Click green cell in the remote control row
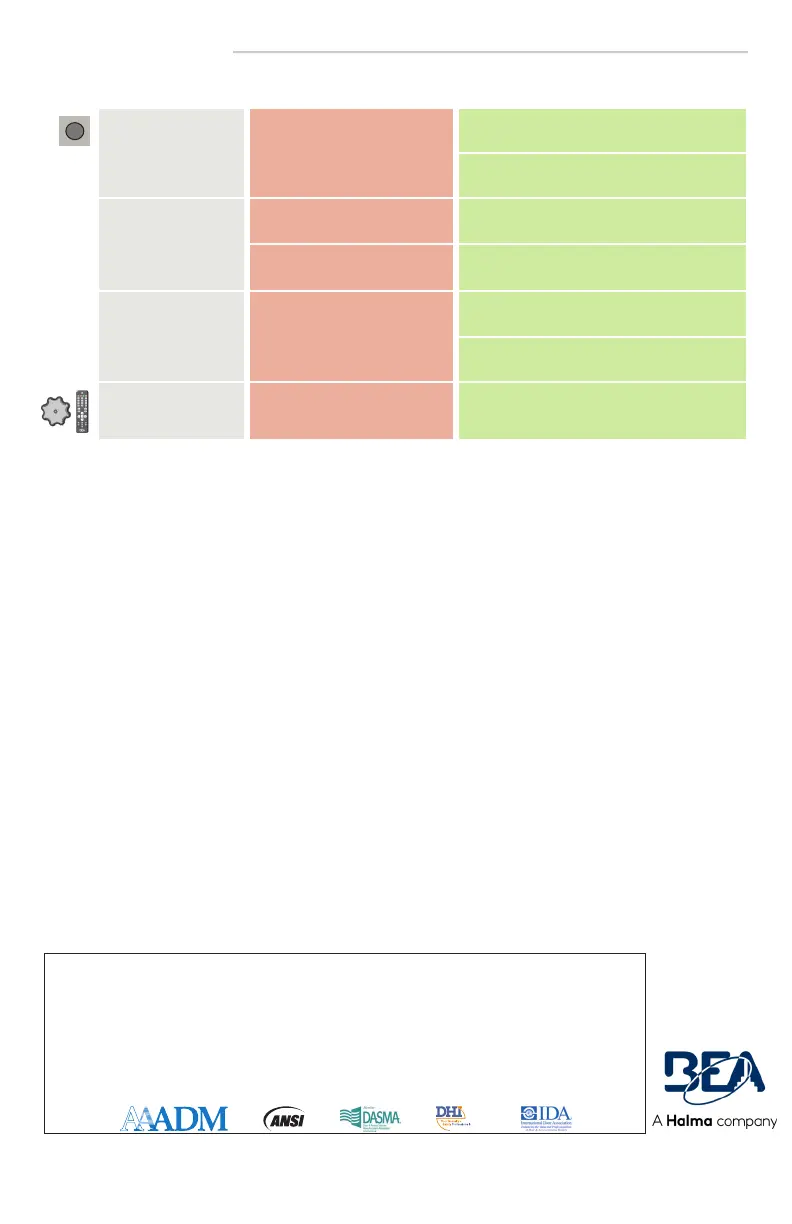Viewport: 792px width, 1224px height. (x=601, y=410)
